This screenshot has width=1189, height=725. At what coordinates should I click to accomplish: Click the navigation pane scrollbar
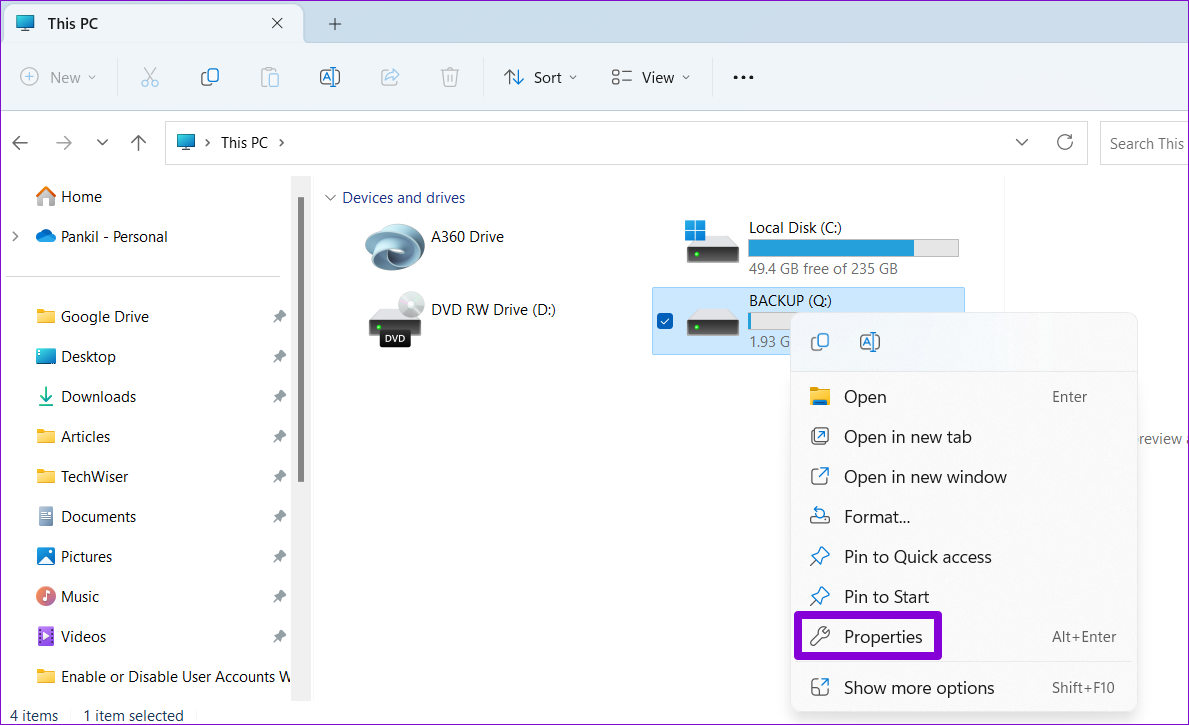tap(301, 339)
